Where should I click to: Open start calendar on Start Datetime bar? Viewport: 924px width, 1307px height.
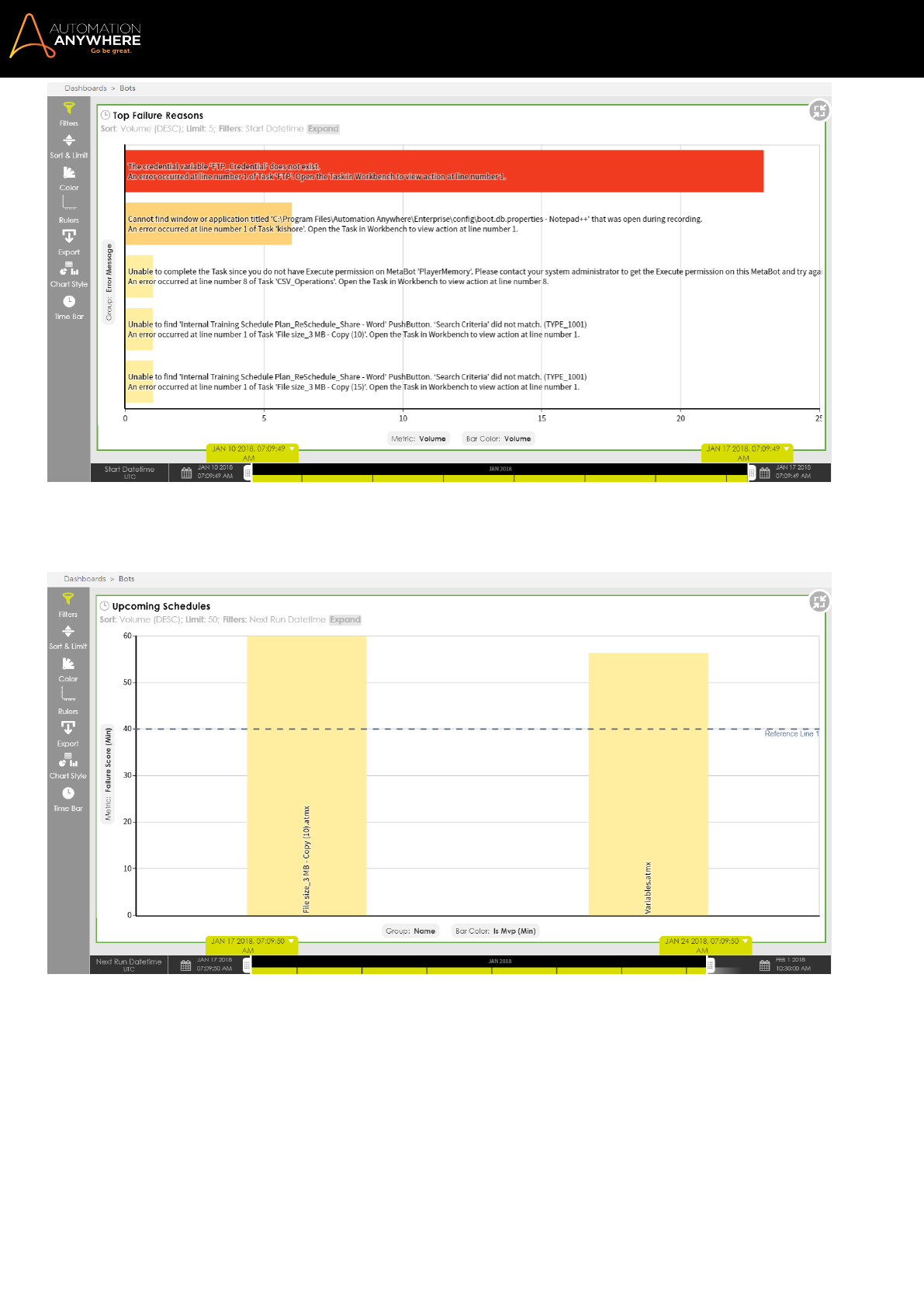[186, 473]
